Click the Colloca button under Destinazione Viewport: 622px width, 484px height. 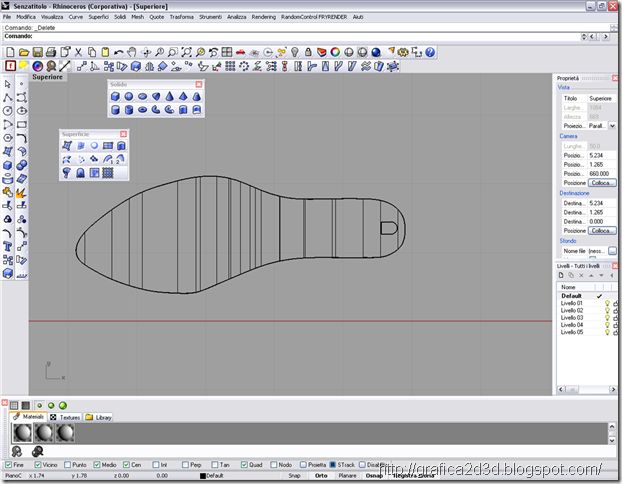[x=602, y=231]
